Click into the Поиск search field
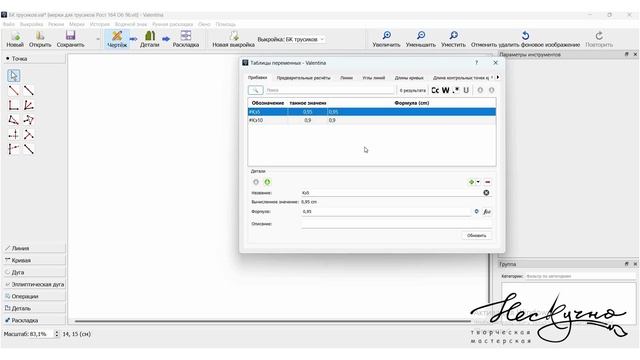The image size is (640, 360). click(329, 90)
